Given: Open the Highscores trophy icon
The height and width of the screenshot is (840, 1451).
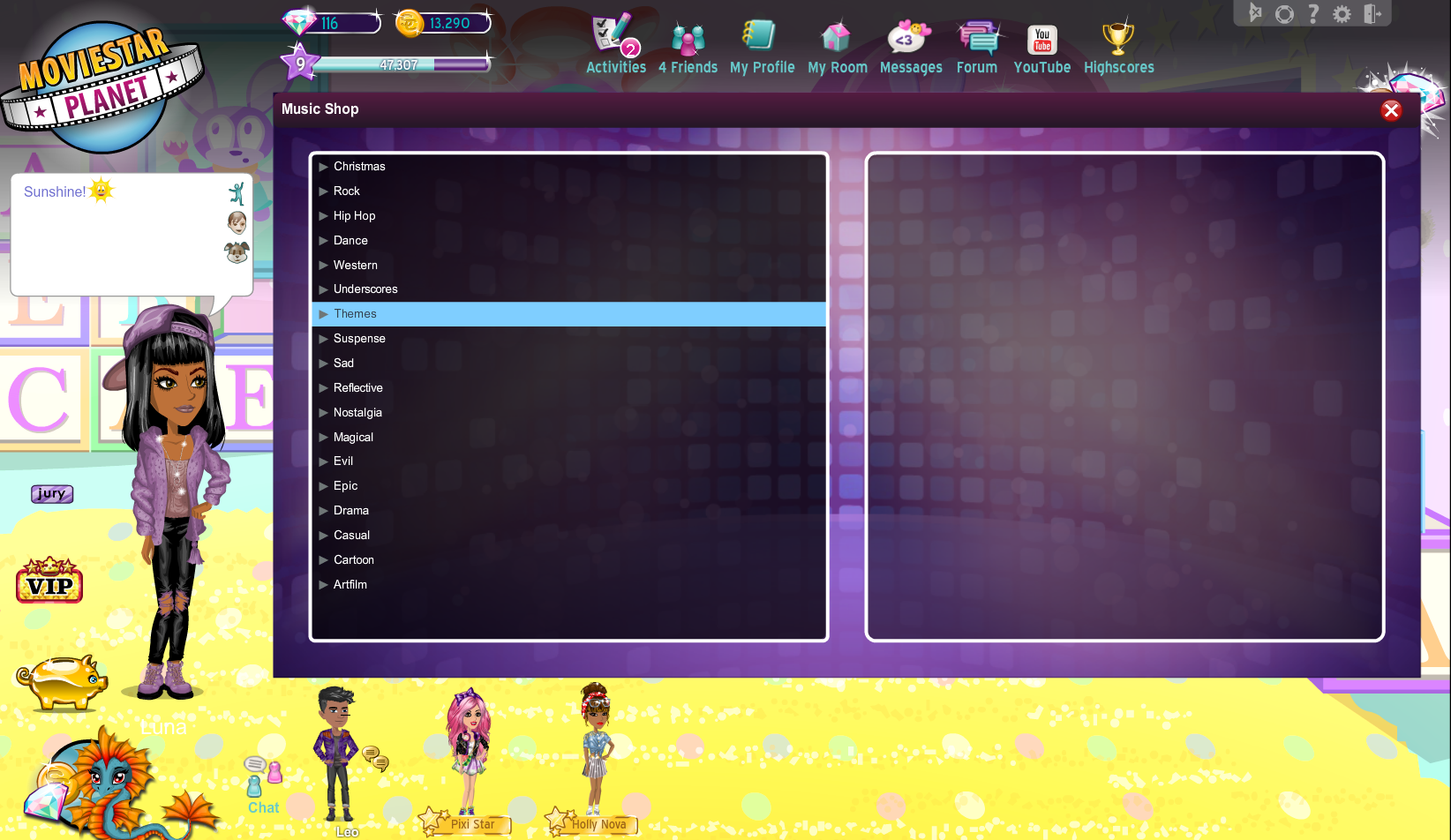Looking at the screenshot, I should (x=1117, y=39).
